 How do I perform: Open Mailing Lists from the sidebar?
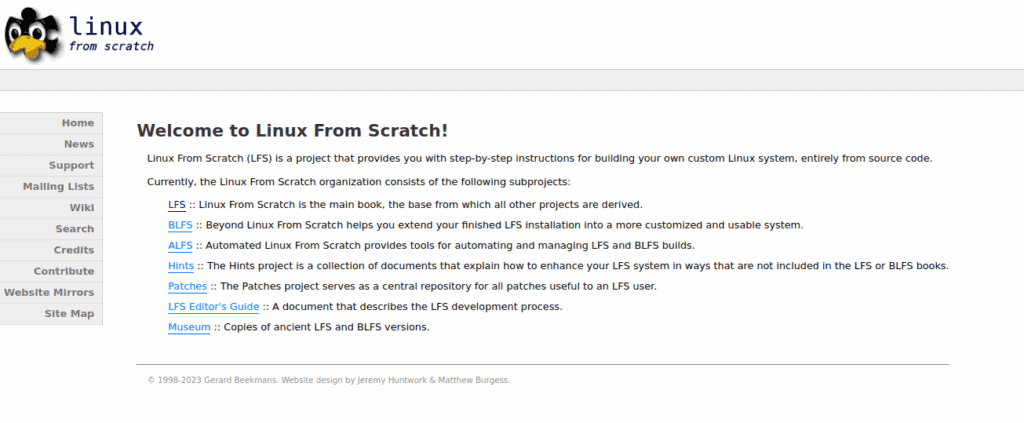(58, 186)
